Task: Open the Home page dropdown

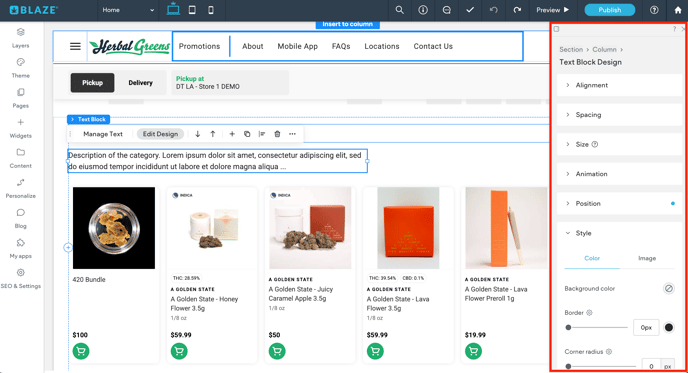Action: (128, 10)
